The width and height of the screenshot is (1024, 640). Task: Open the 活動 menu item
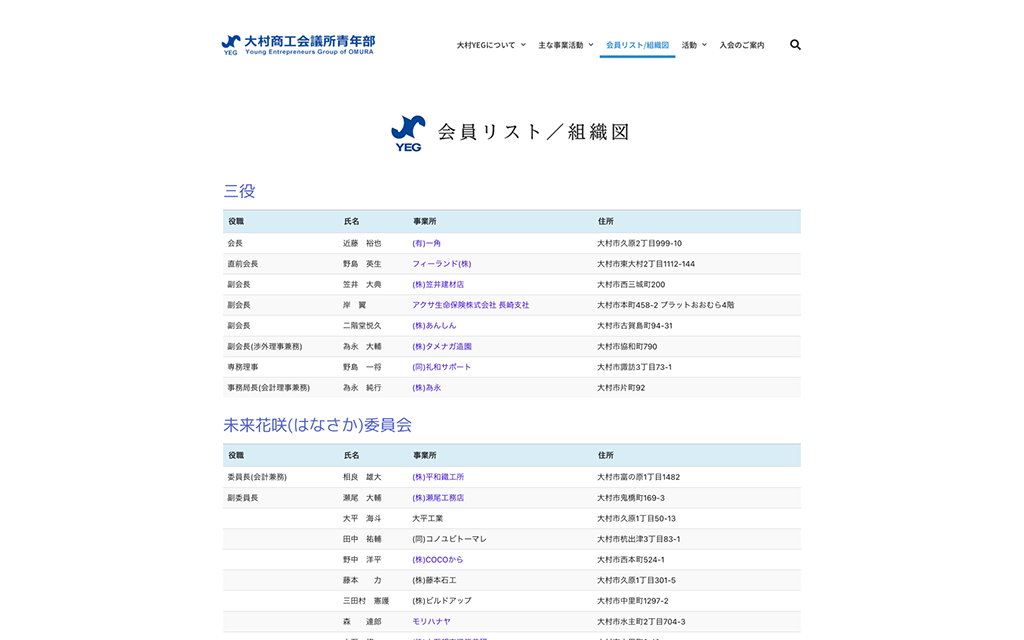coord(689,45)
